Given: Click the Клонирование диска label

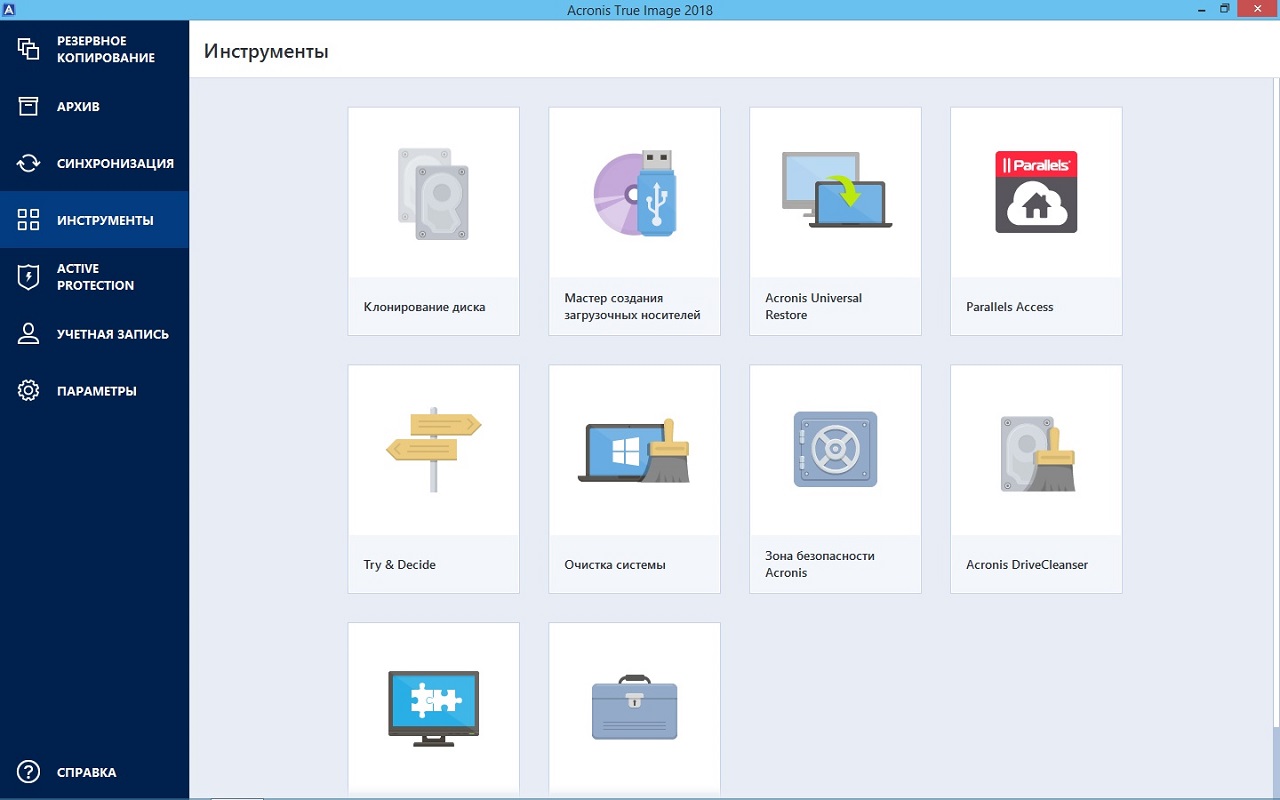Looking at the screenshot, I should [x=425, y=307].
